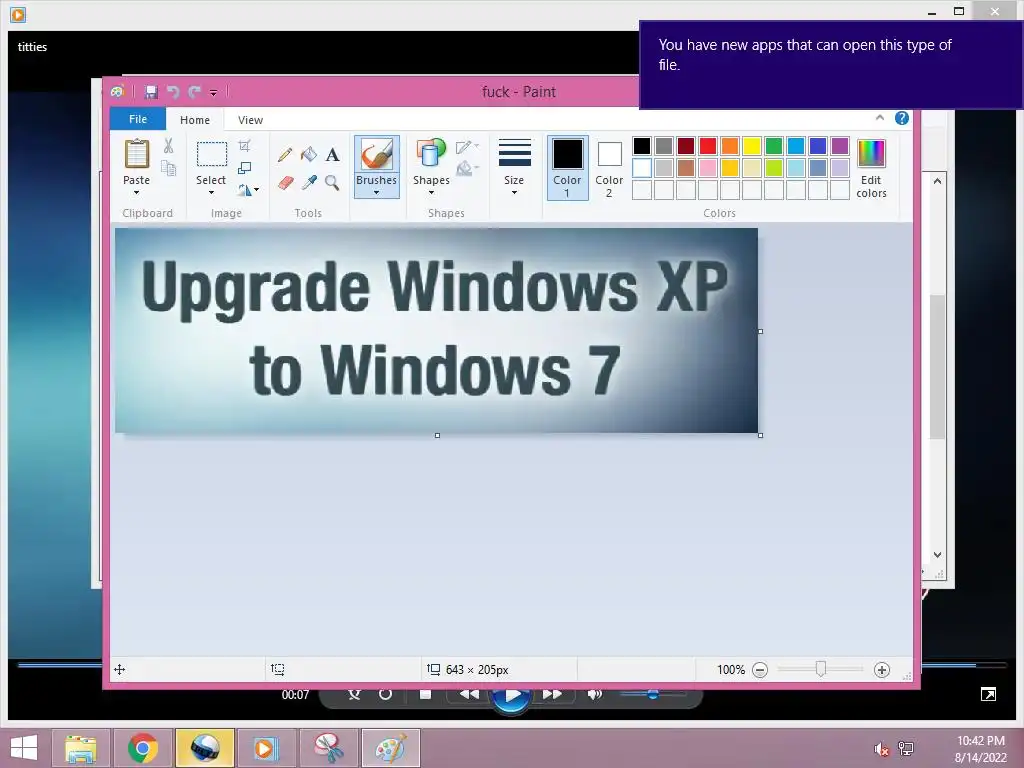Viewport: 1024px width, 768px height.
Task: Expand the Brushes dropdown arrow
Action: (x=377, y=193)
